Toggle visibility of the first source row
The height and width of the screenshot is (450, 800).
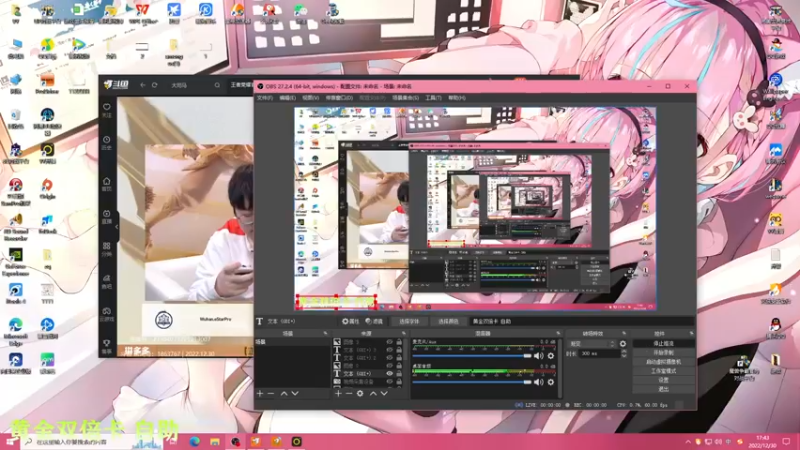point(390,342)
